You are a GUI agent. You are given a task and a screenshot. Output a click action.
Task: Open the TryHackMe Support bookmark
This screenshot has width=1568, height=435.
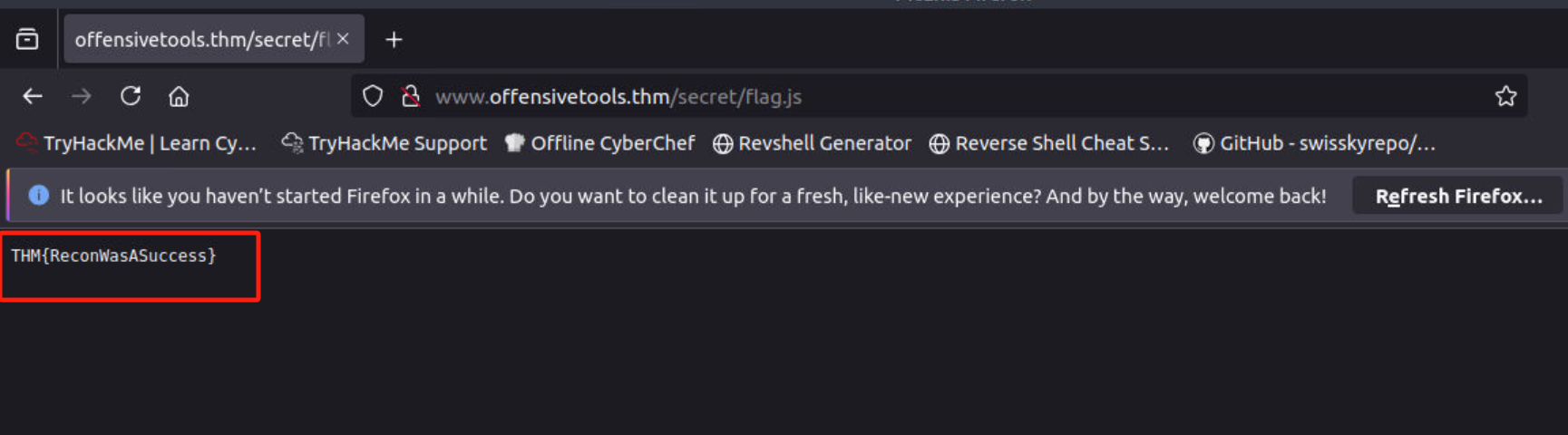[x=385, y=143]
